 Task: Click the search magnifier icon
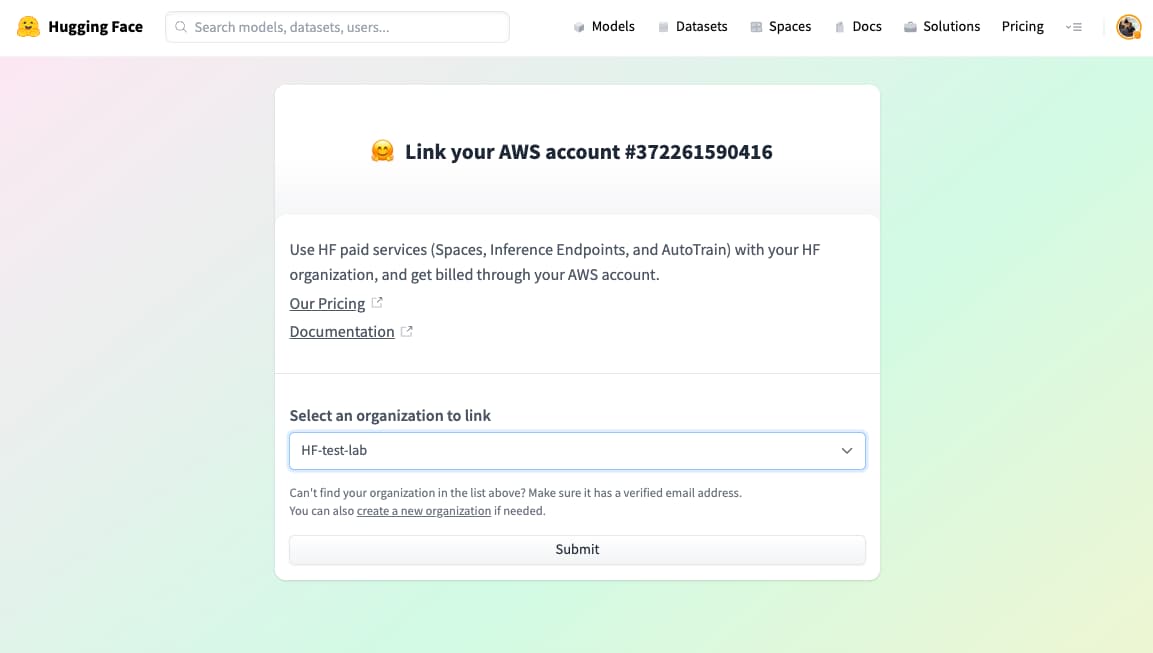coord(181,27)
